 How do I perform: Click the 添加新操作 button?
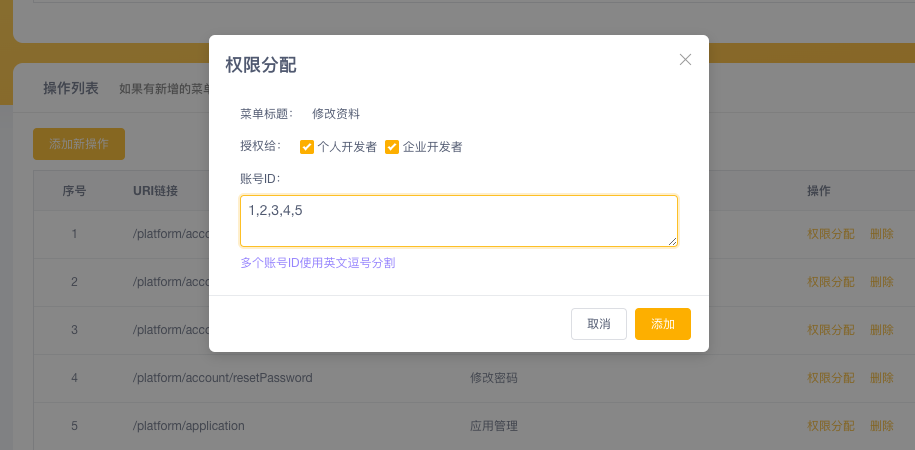pos(79,144)
